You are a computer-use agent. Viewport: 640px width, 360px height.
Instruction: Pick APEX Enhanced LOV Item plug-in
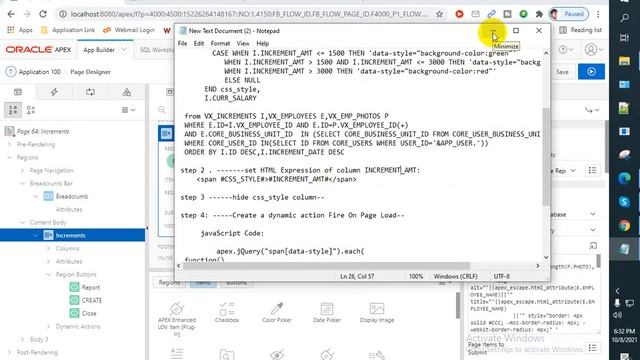177,319
